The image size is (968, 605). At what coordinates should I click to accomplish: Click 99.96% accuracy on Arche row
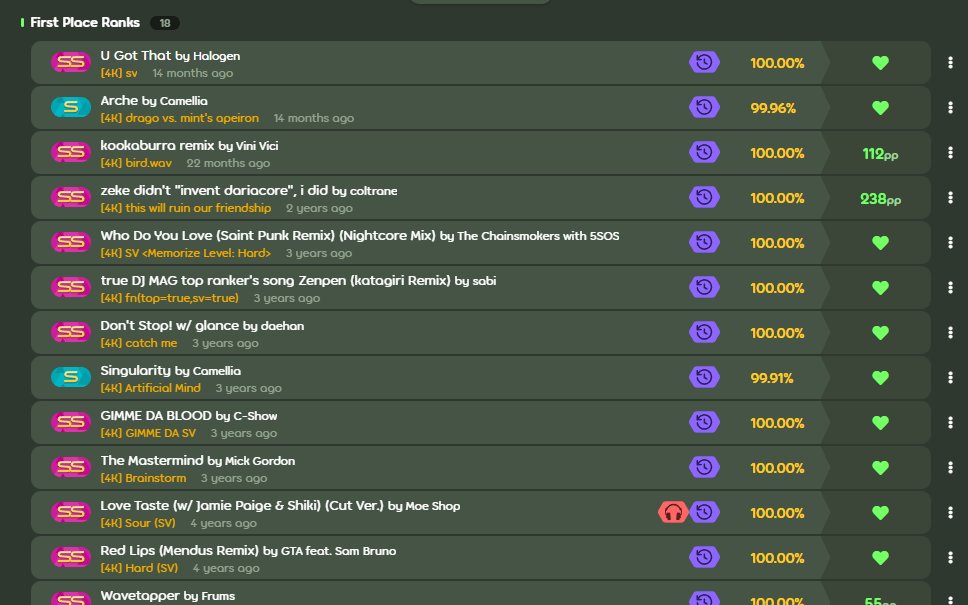point(773,108)
